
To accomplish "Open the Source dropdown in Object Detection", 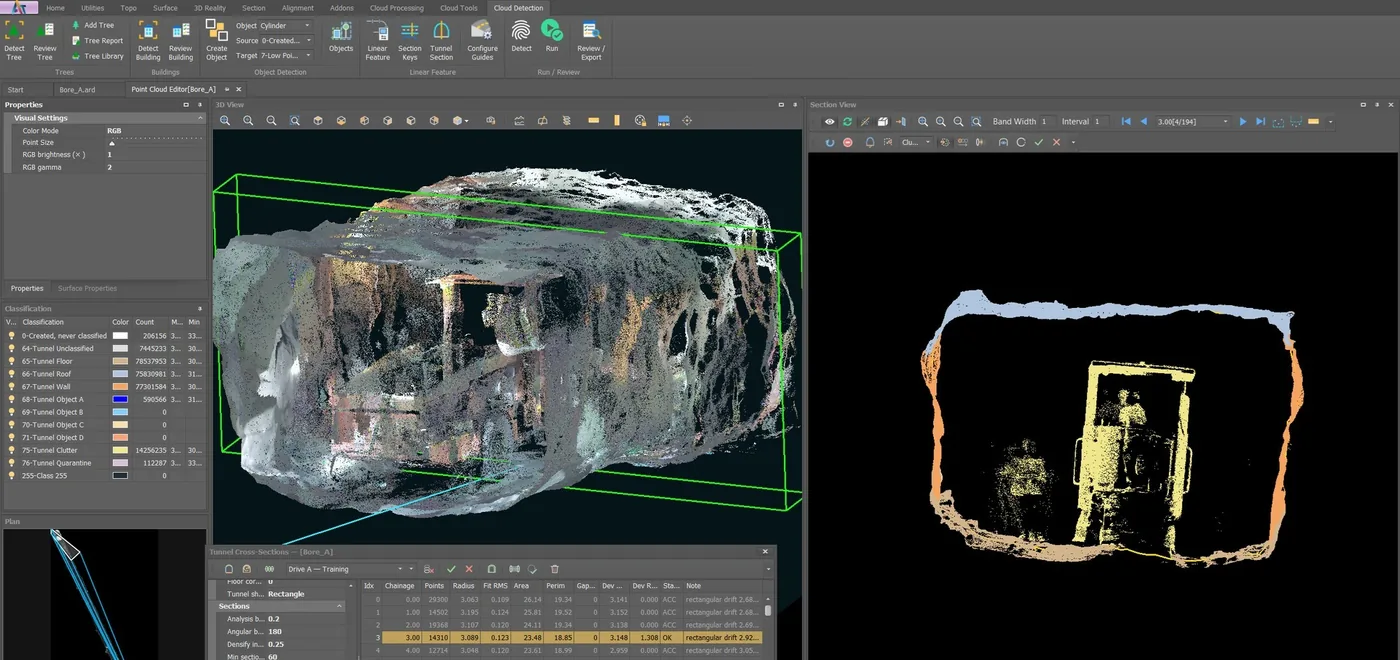I will [x=285, y=41].
